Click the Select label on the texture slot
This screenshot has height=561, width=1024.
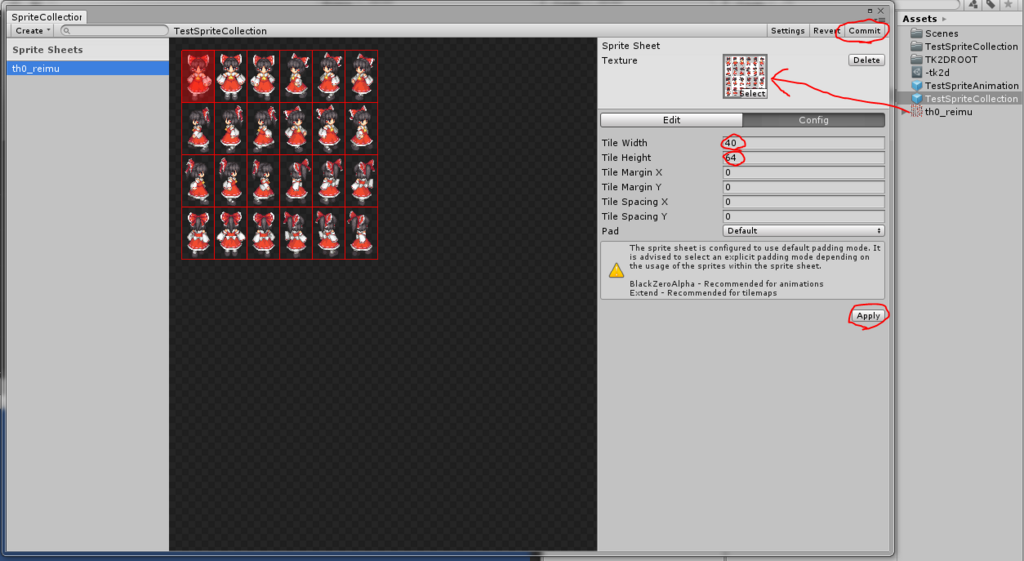click(752, 93)
